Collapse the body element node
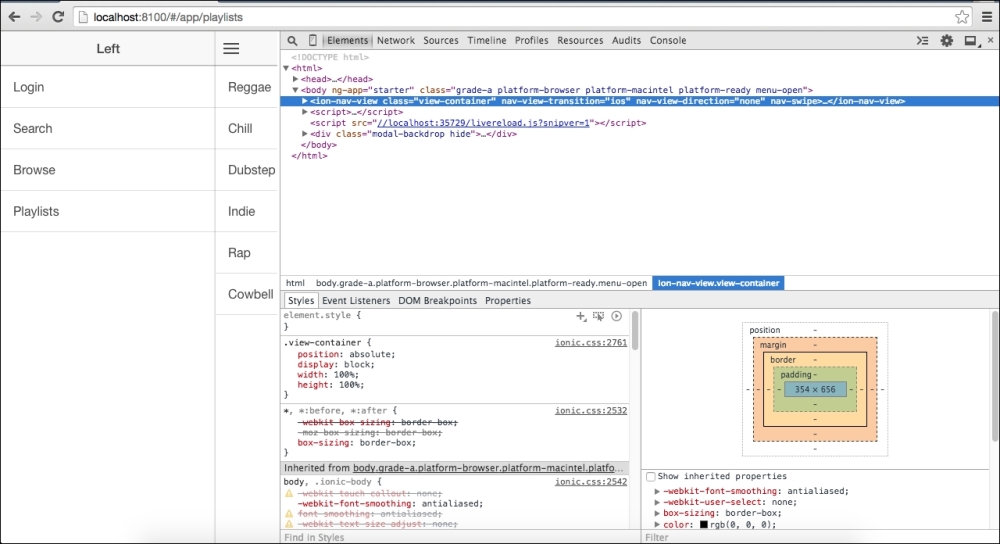1000x544 pixels. (296, 90)
